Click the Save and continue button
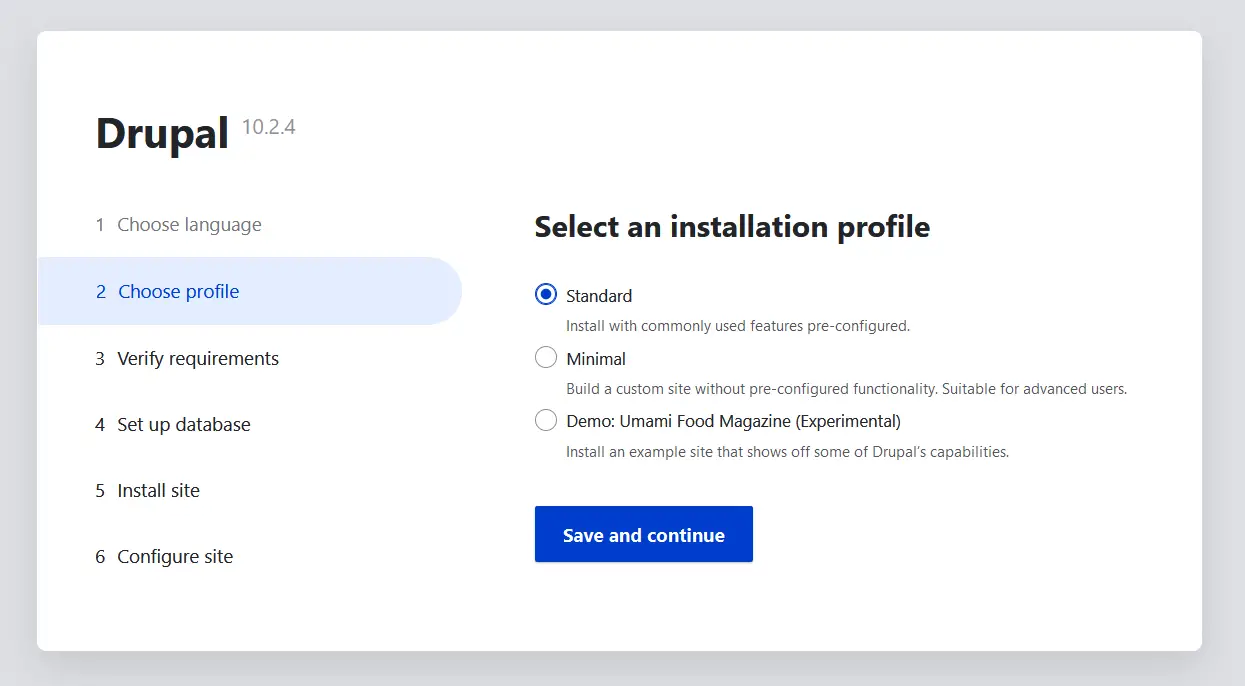The width and height of the screenshot is (1245, 686). click(644, 534)
